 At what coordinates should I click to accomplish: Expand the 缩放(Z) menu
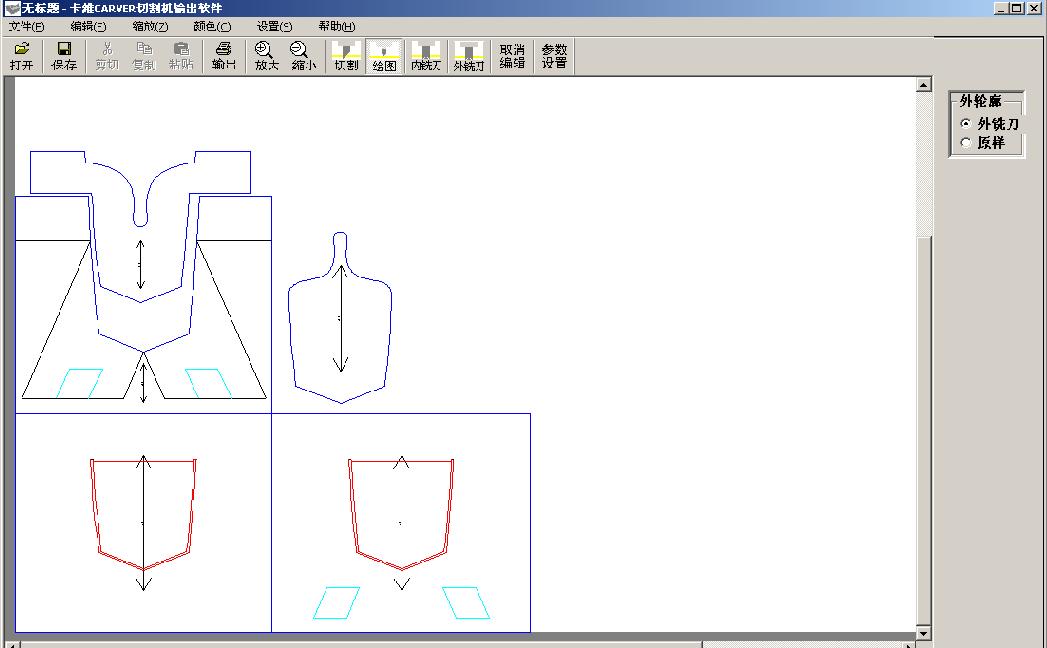tap(150, 27)
